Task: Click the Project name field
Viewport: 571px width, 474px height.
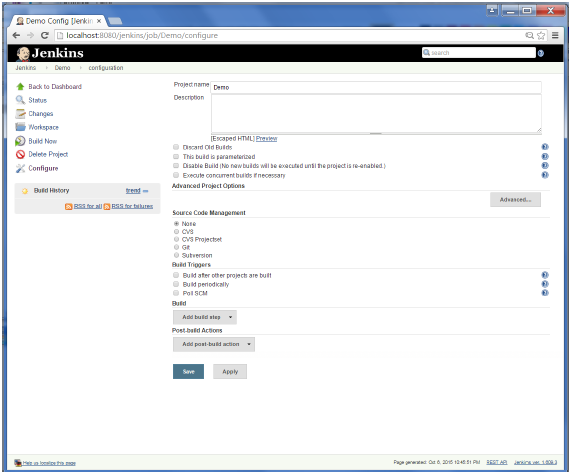Action: click(x=376, y=87)
